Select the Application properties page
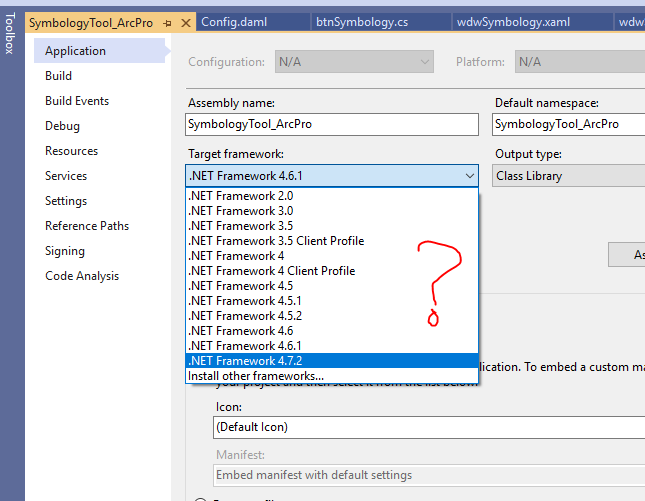Image resolution: width=645 pixels, height=501 pixels. pos(100,51)
